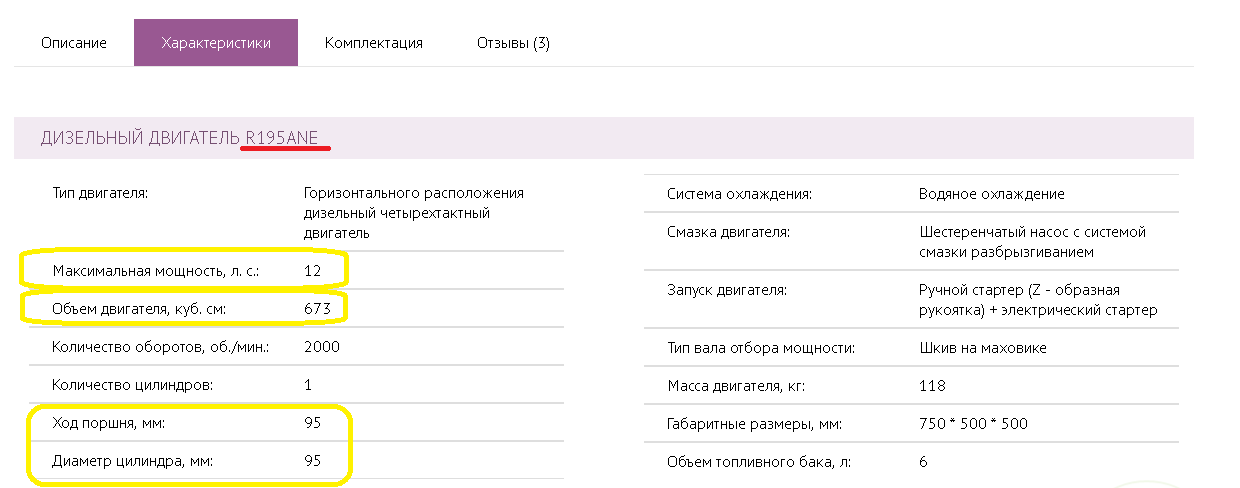The image size is (1240, 488).
Task: Click the Масса двигателя value 118
Action: click(x=932, y=386)
